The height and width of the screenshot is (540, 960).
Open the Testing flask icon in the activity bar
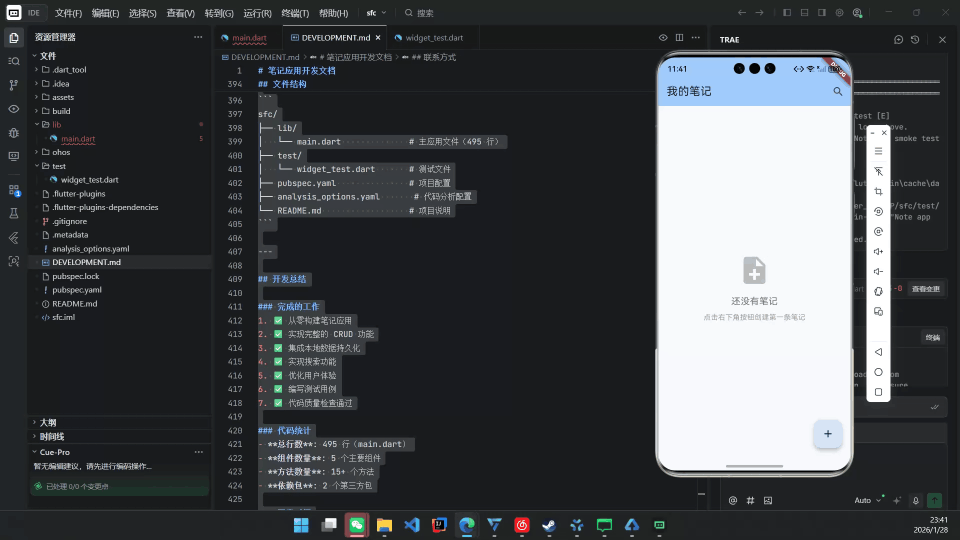click(x=13, y=214)
